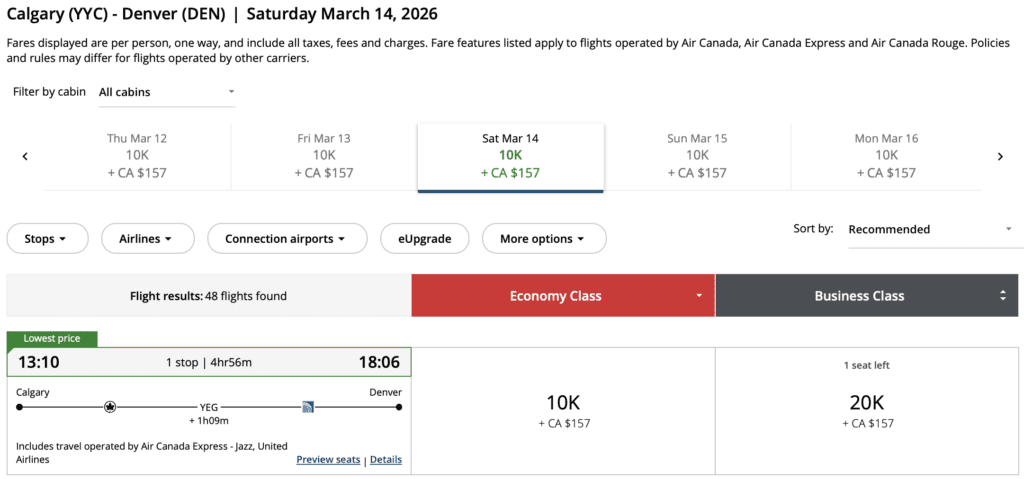Open the Airlines filter dropdown
This screenshot has width=1024, height=479.
point(144,239)
